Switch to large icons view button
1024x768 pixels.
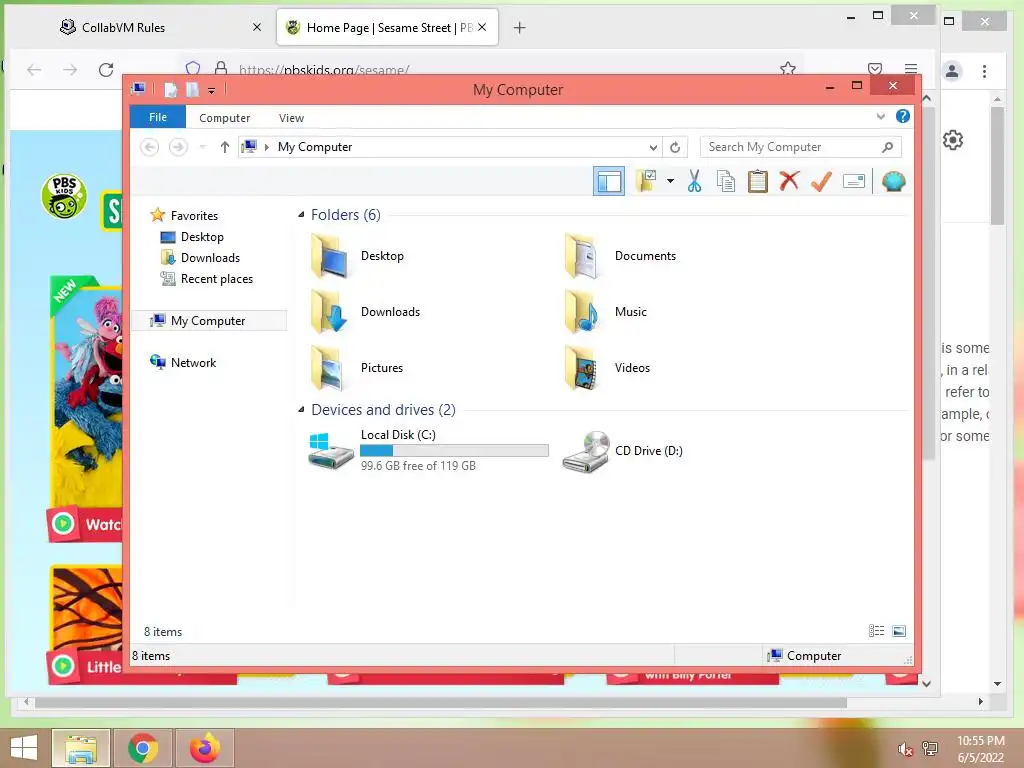899,630
